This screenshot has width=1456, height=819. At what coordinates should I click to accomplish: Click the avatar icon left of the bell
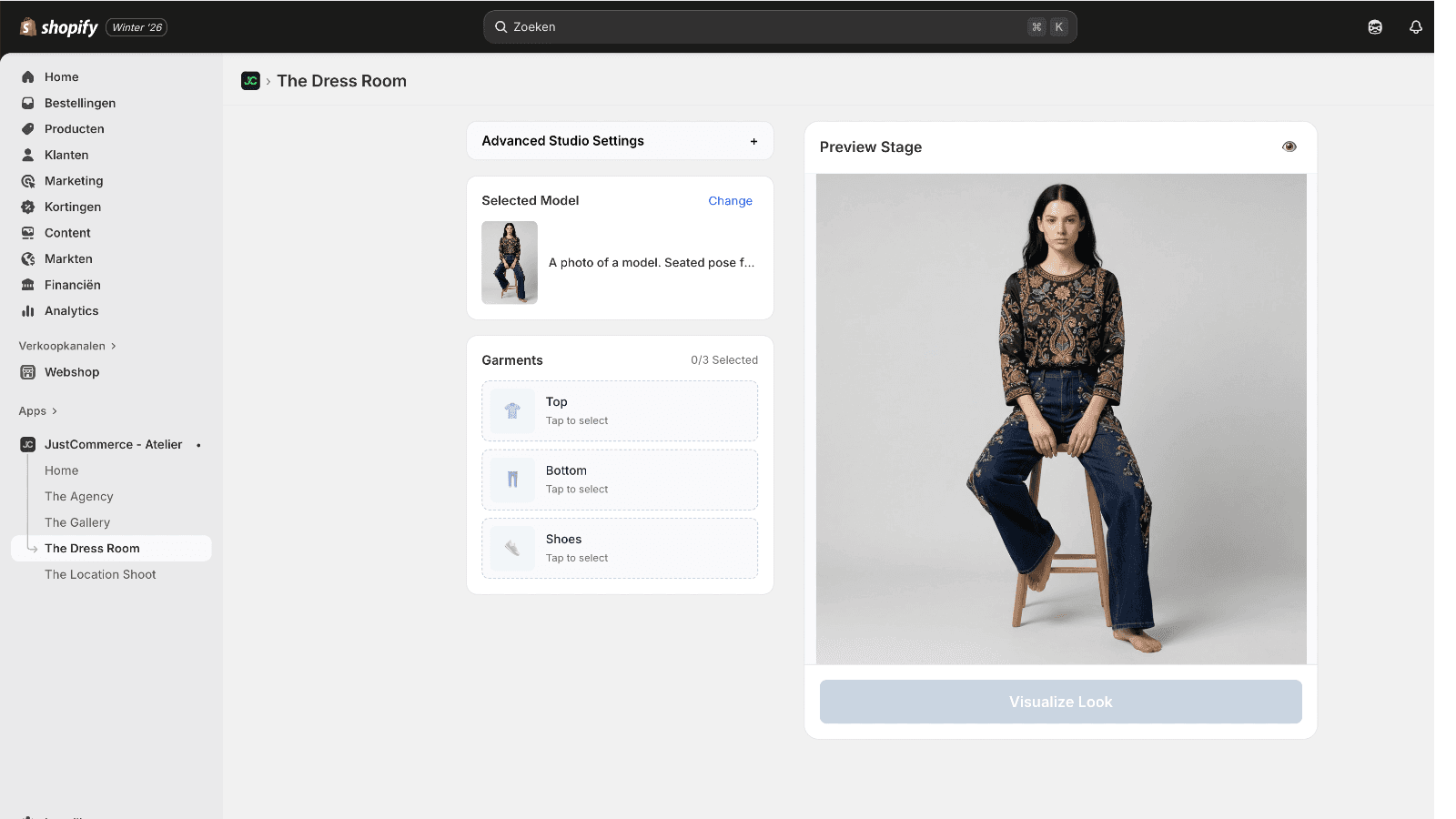1374,26
